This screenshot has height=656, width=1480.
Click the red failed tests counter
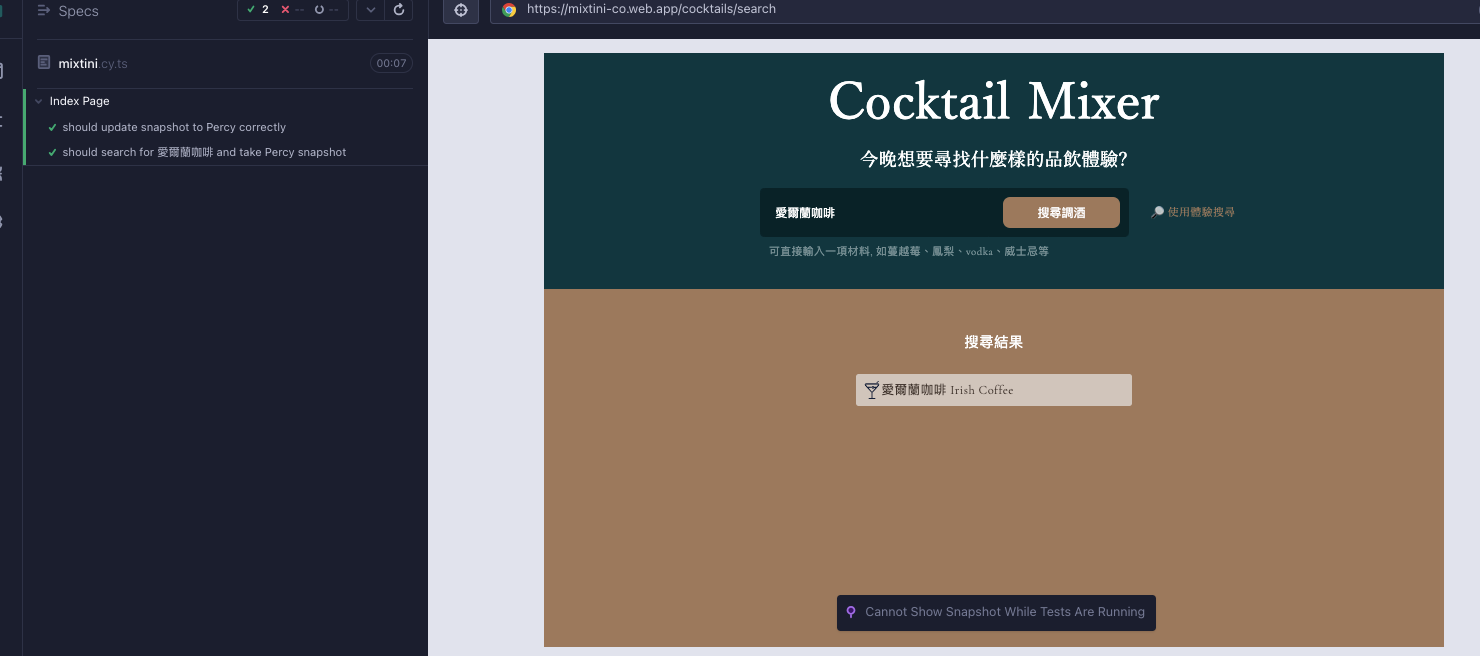(x=292, y=10)
